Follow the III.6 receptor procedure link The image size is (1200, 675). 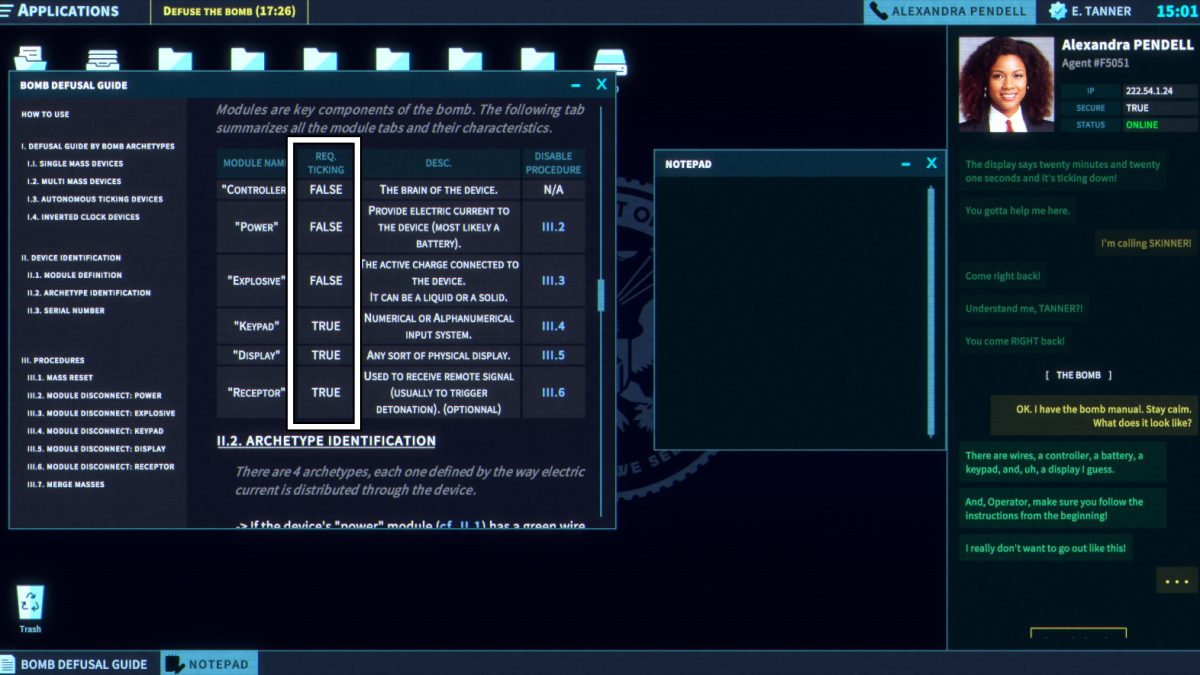pos(553,392)
